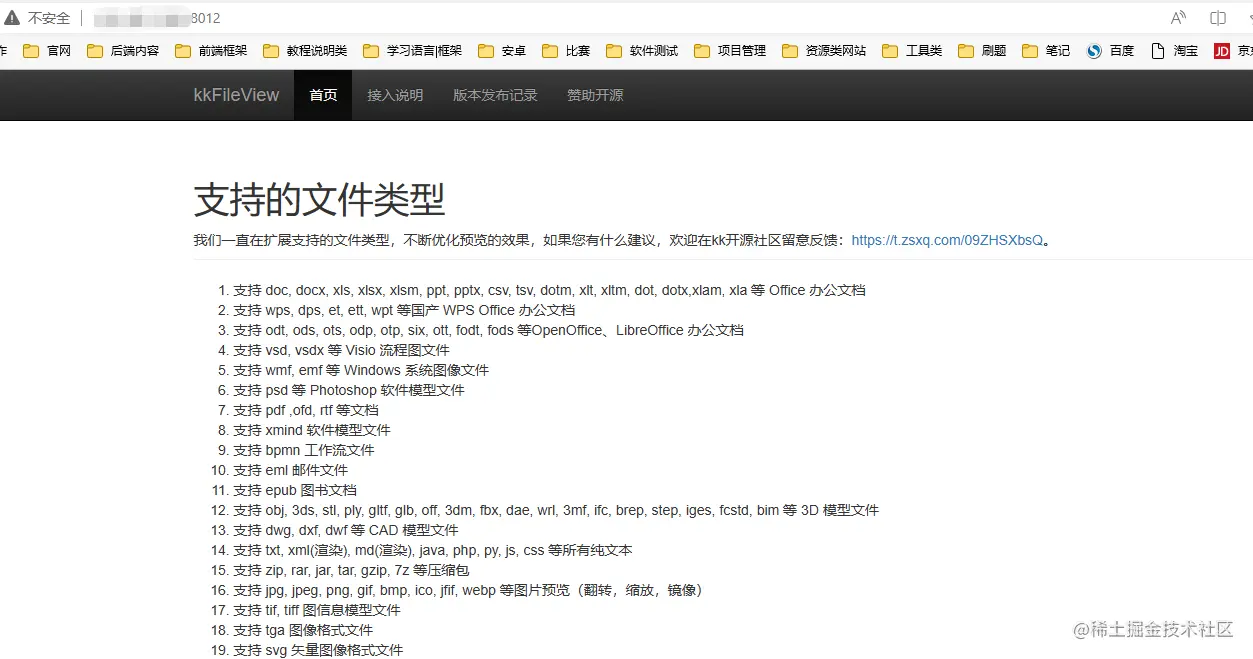The image size is (1253, 659).
Task: Click list item about 3D 模型文件
Action: click(x=556, y=510)
